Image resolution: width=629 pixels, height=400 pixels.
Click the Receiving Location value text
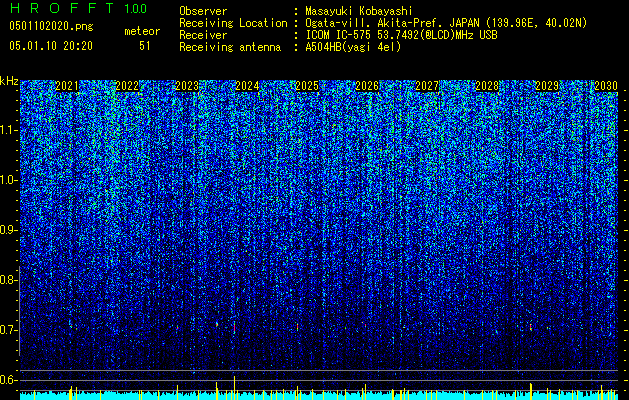(x=446, y=23)
